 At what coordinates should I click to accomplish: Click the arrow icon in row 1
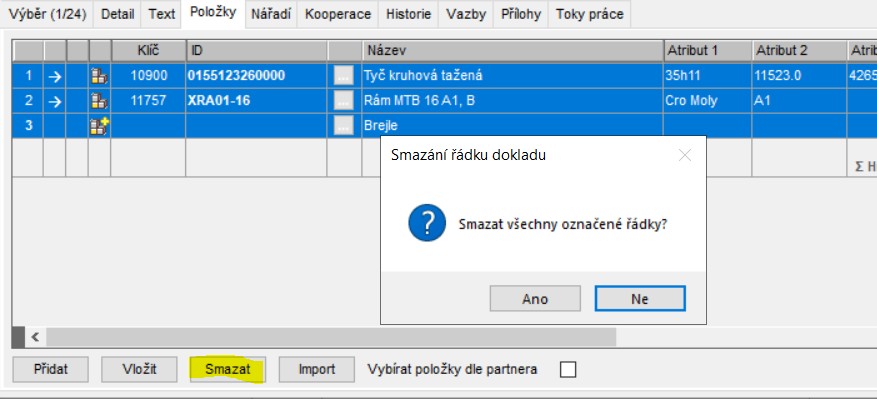pyautogui.click(x=55, y=76)
